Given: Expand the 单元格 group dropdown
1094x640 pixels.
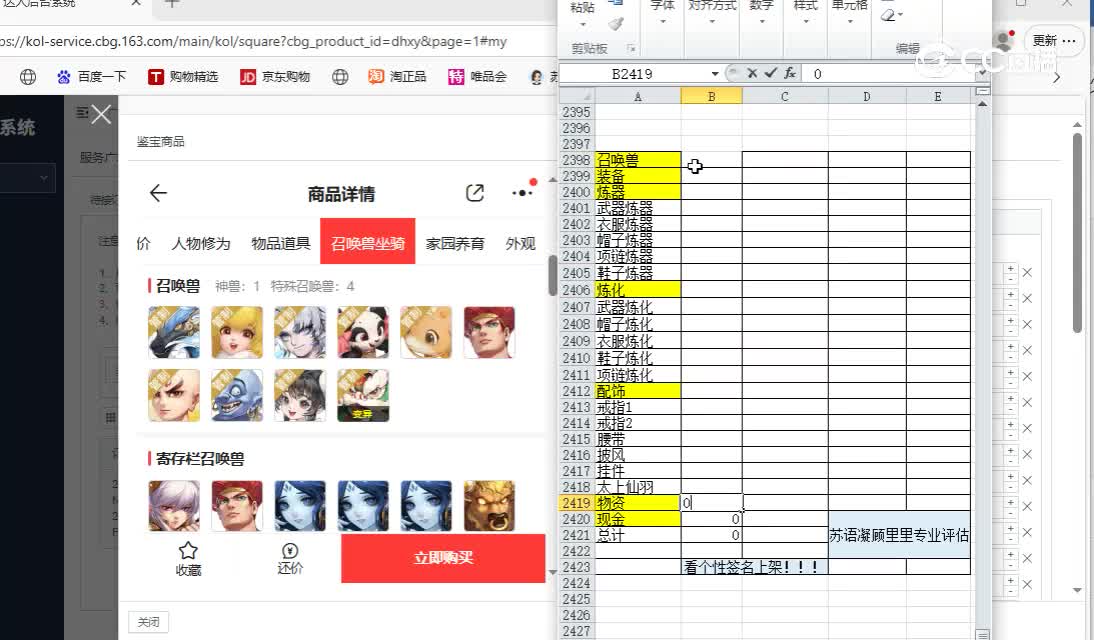Looking at the screenshot, I should click(x=849, y=21).
